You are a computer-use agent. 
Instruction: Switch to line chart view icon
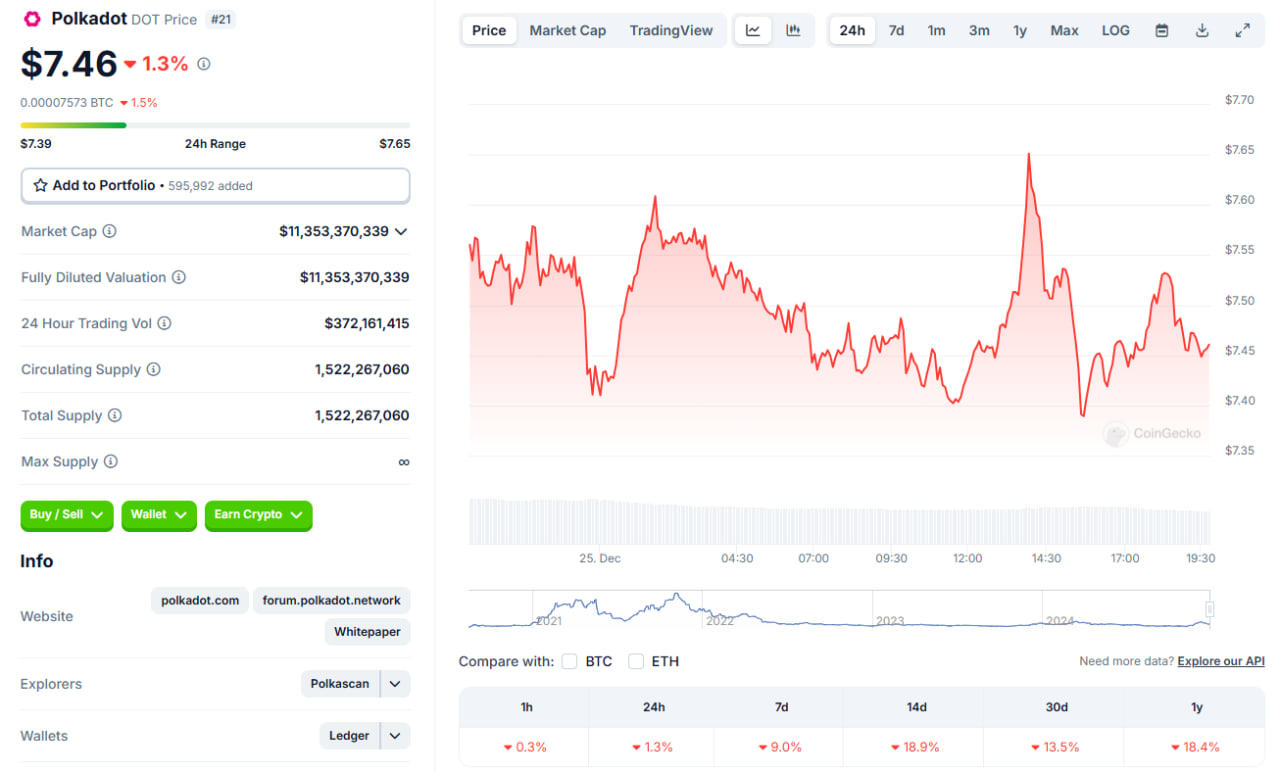point(753,30)
